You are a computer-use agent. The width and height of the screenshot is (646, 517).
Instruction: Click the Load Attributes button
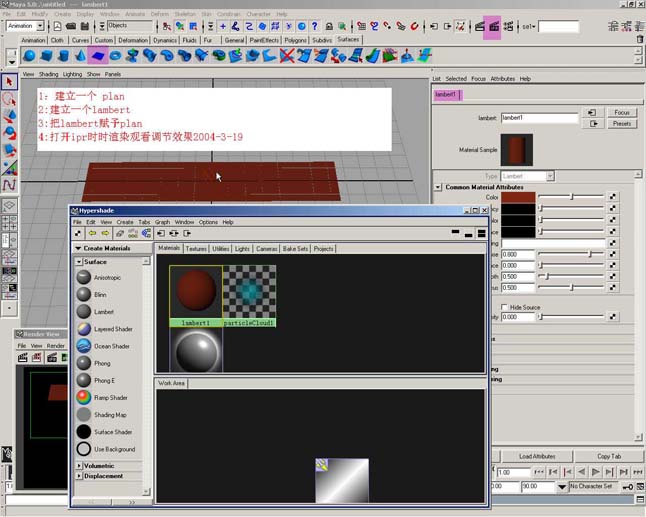(x=537, y=456)
